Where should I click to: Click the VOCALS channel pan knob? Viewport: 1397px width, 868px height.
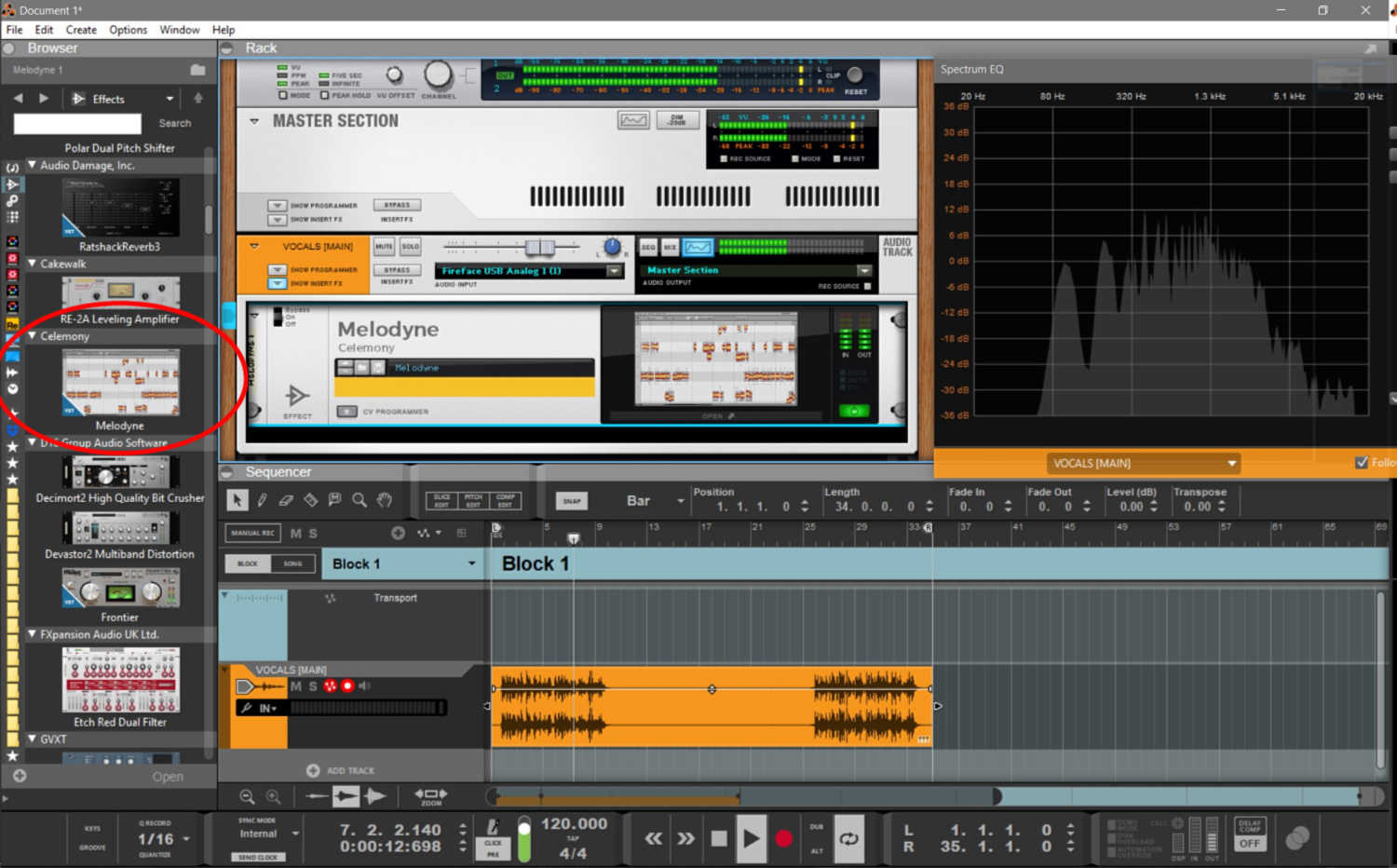pos(612,247)
